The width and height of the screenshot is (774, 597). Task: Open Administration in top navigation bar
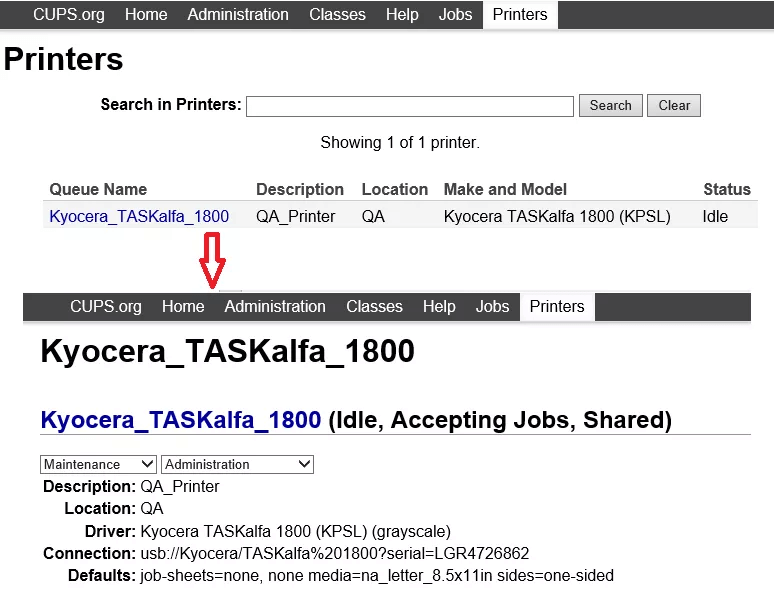pos(238,14)
